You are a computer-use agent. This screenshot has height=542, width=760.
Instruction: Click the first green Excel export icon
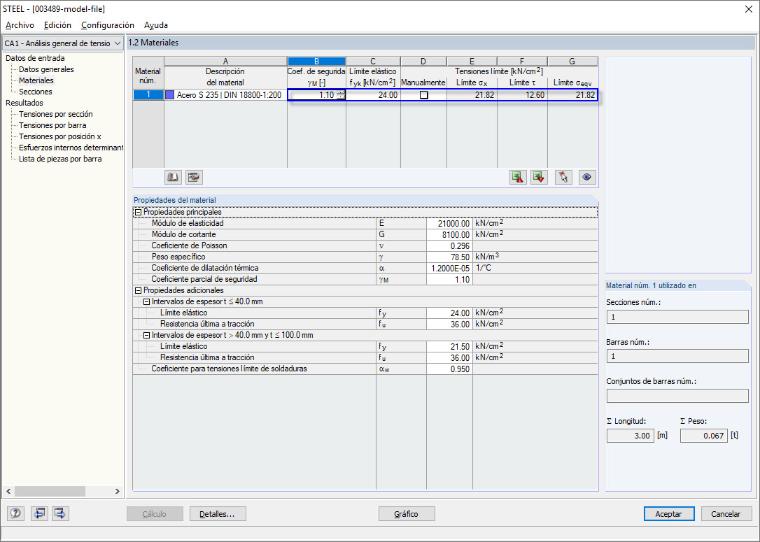click(x=518, y=177)
